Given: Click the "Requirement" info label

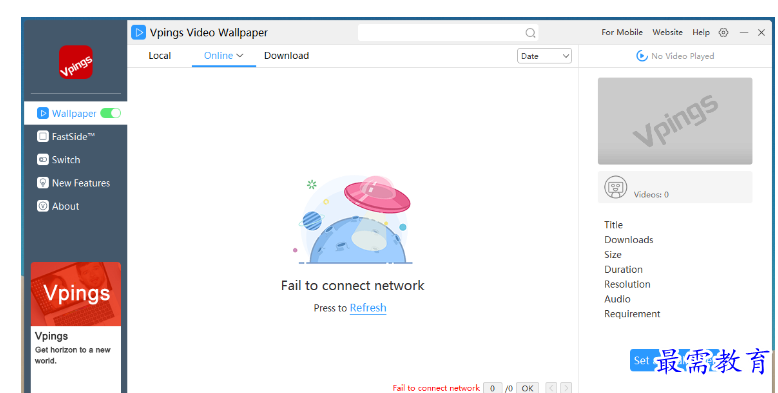Looking at the screenshot, I should point(632,314).
